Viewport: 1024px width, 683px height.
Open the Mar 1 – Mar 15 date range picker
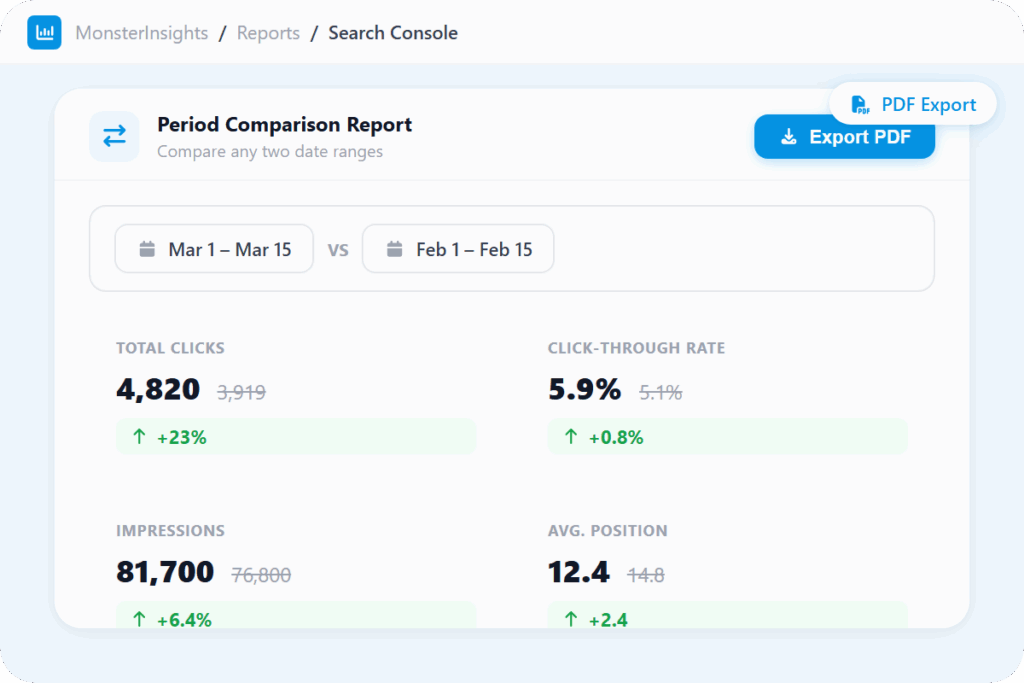pyautogui.click(x=214, y=249)
